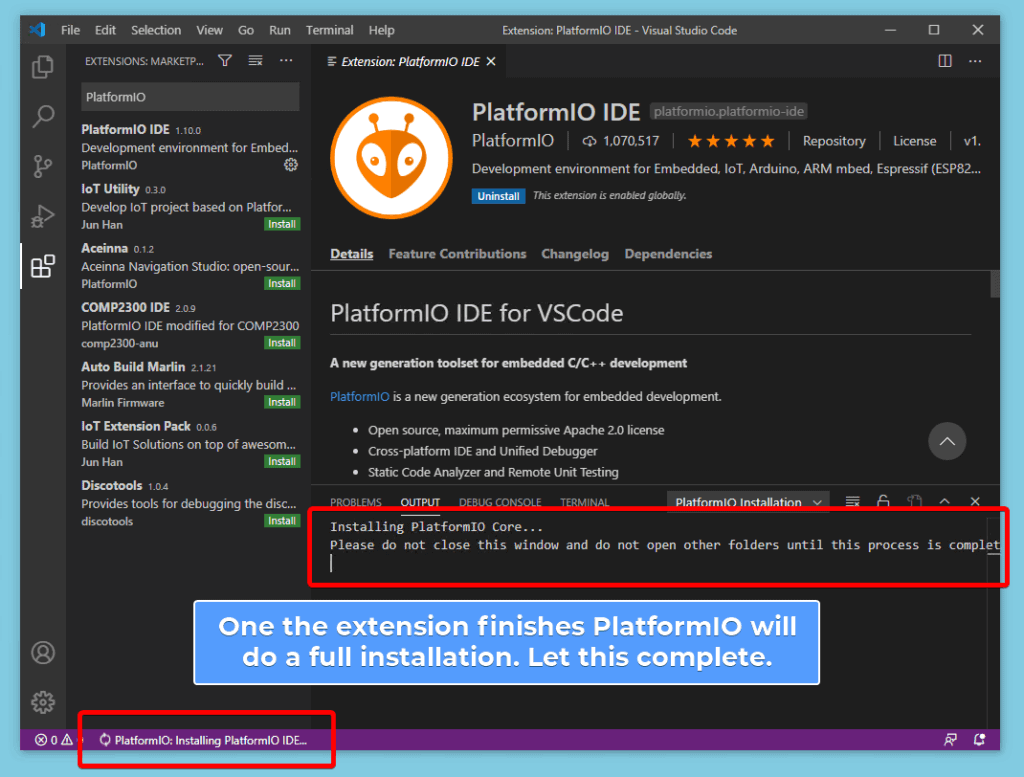Install the Discotools extension
Image resolution: width=1024 pixels, height=777 pixels.
[282, 520]
